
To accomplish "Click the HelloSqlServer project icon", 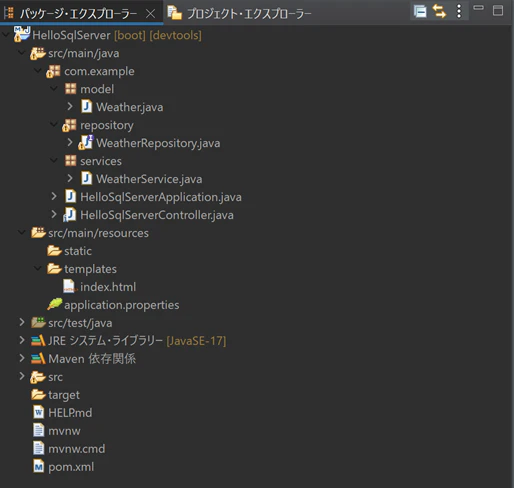I will (22, 35).
